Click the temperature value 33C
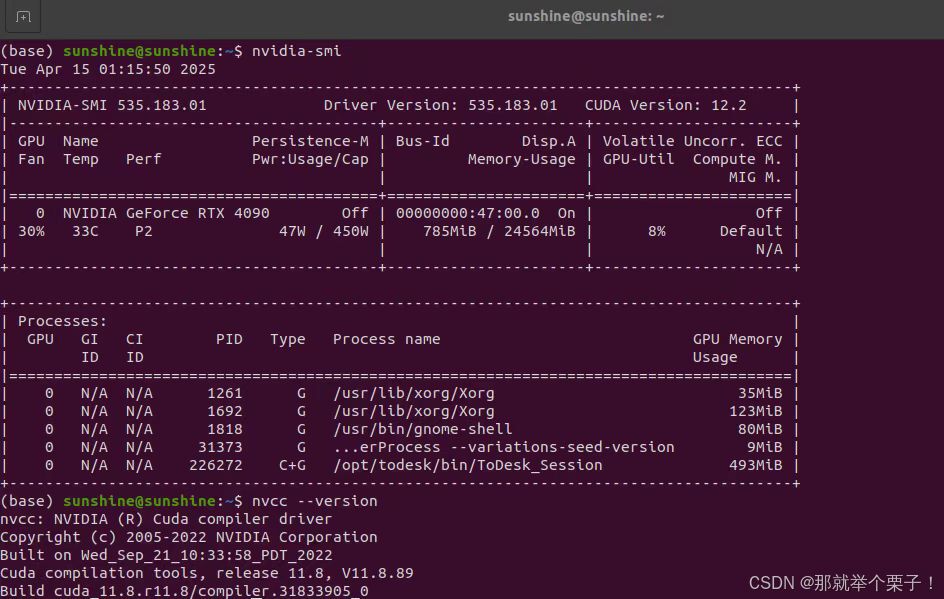 [85, 231]
